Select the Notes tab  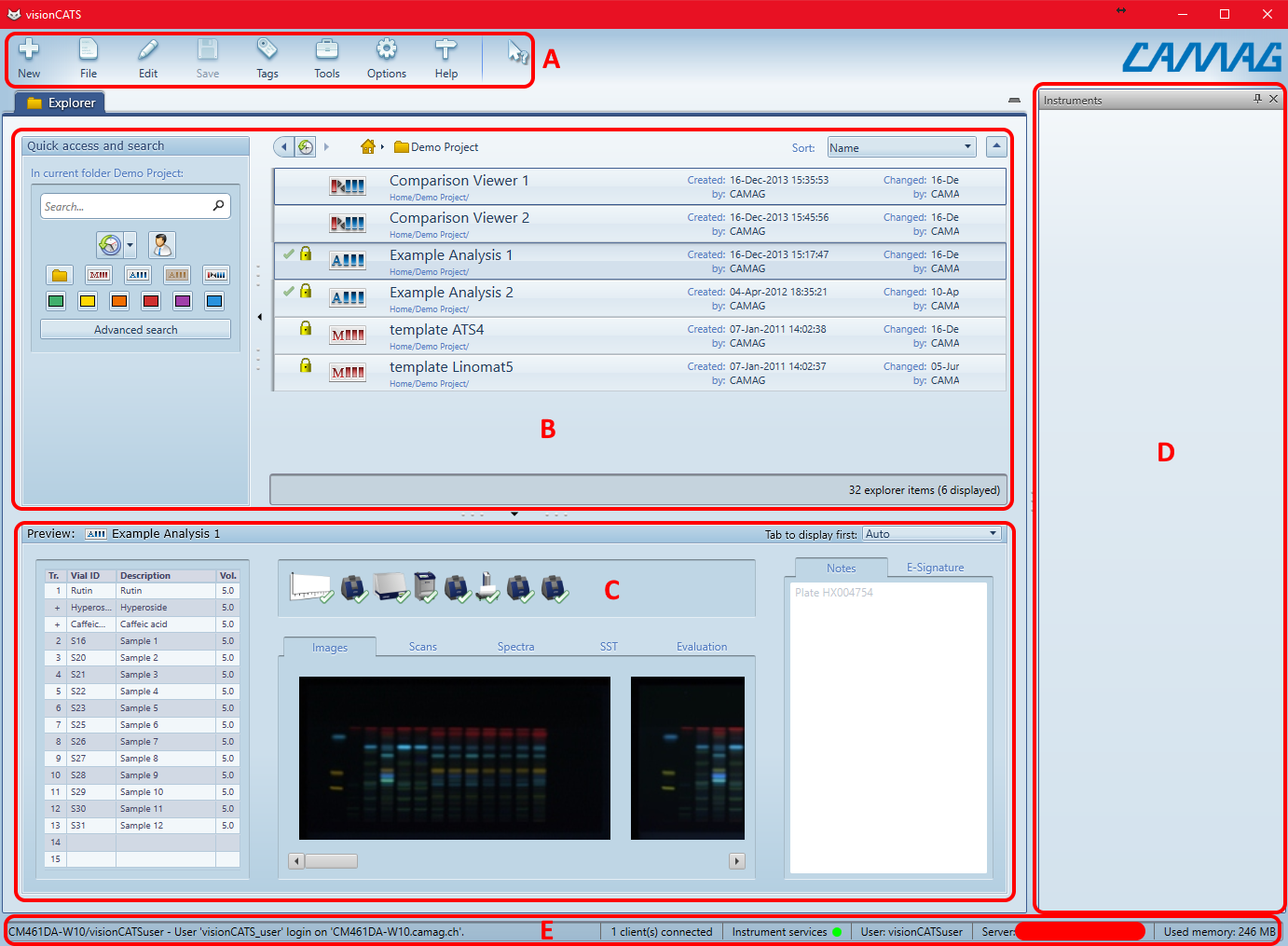pyautogui.click(x=841, y=568)
